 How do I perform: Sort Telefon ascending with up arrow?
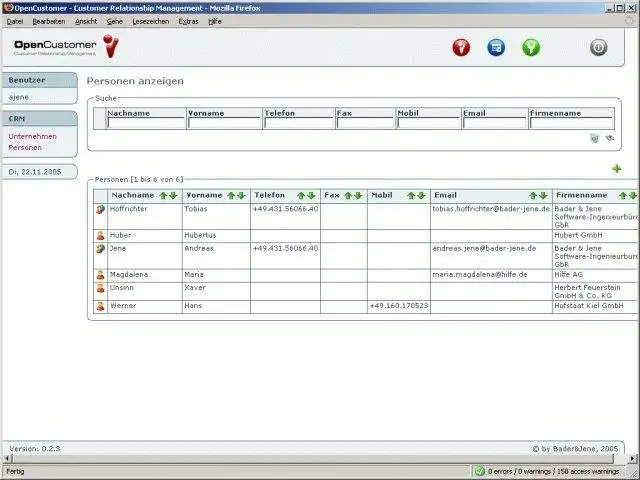tap(301, 196)
